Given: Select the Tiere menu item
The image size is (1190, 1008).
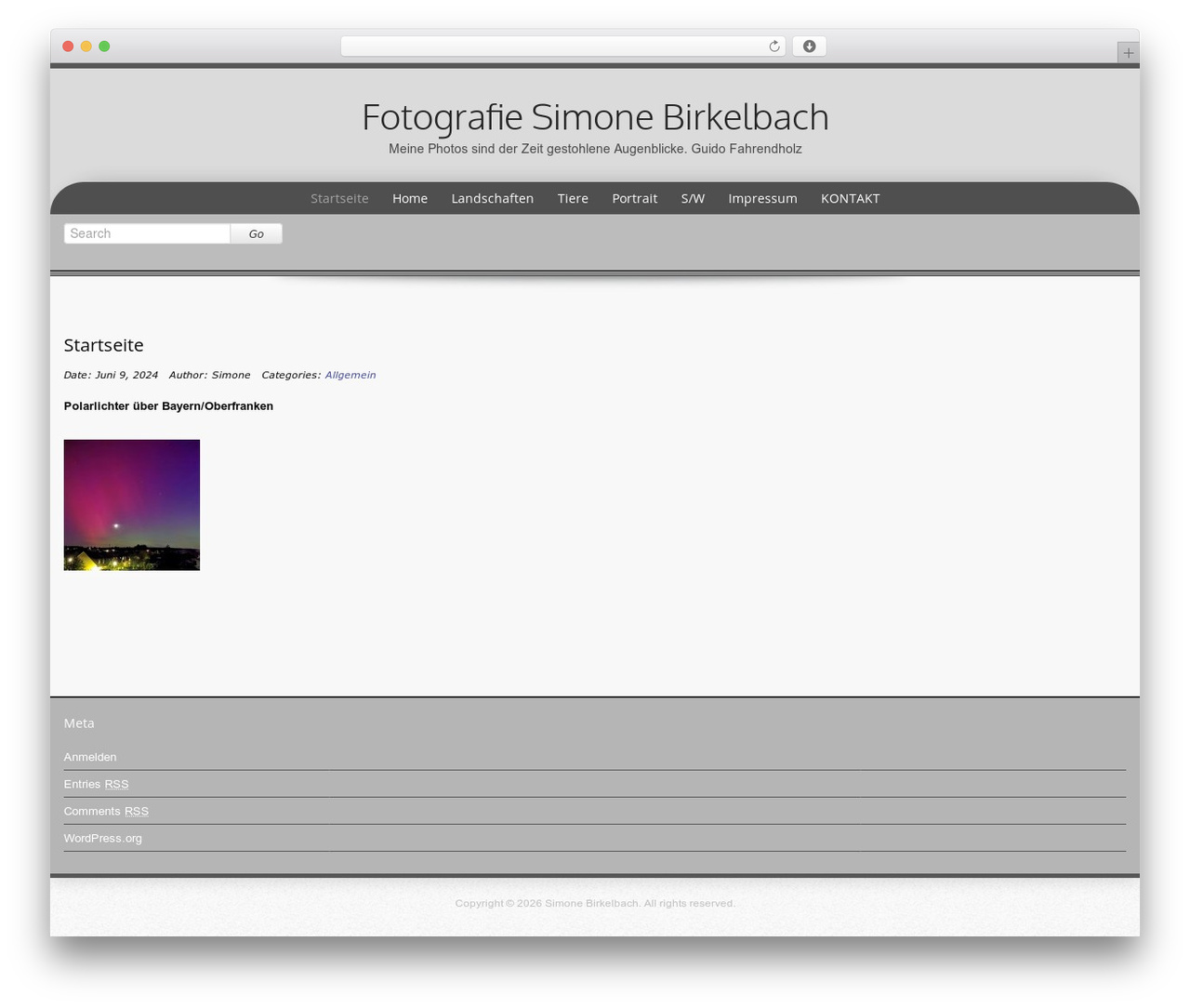Looking at the screenshot, I should [573, 198].
